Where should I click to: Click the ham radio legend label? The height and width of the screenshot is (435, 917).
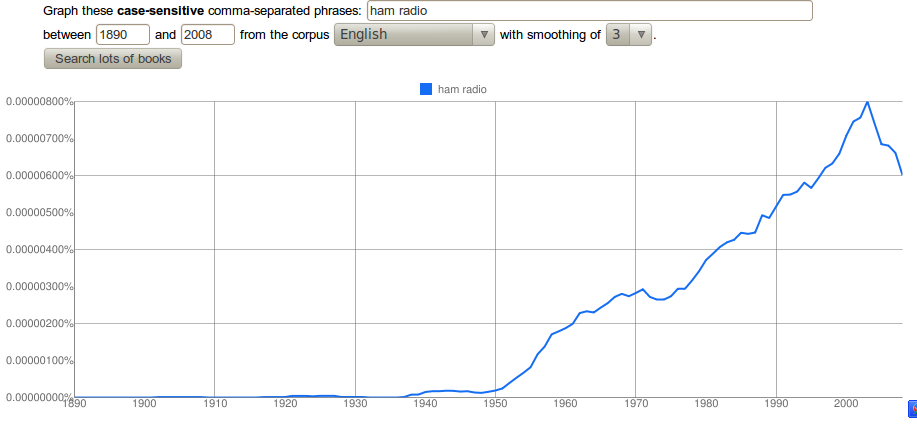coord(462,89)
